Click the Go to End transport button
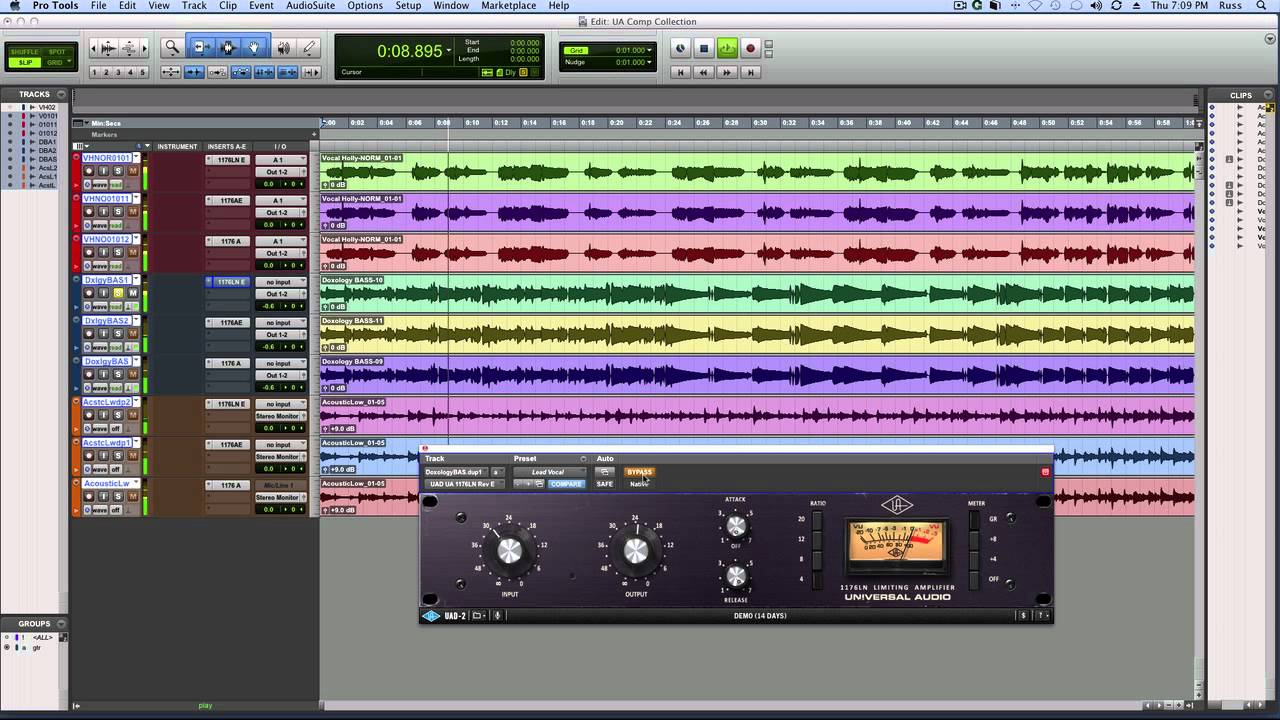The width and height of the screenshot is (1280, 720). pyautogui.click(x=750, y=72)
